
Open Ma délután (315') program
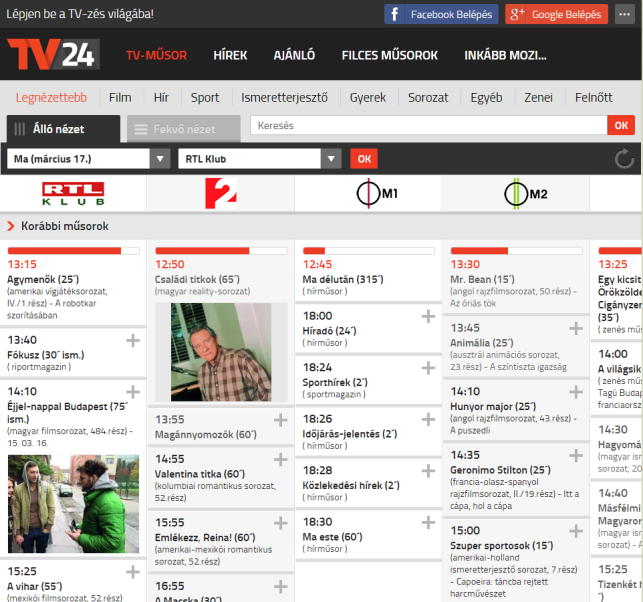point(343,280)
